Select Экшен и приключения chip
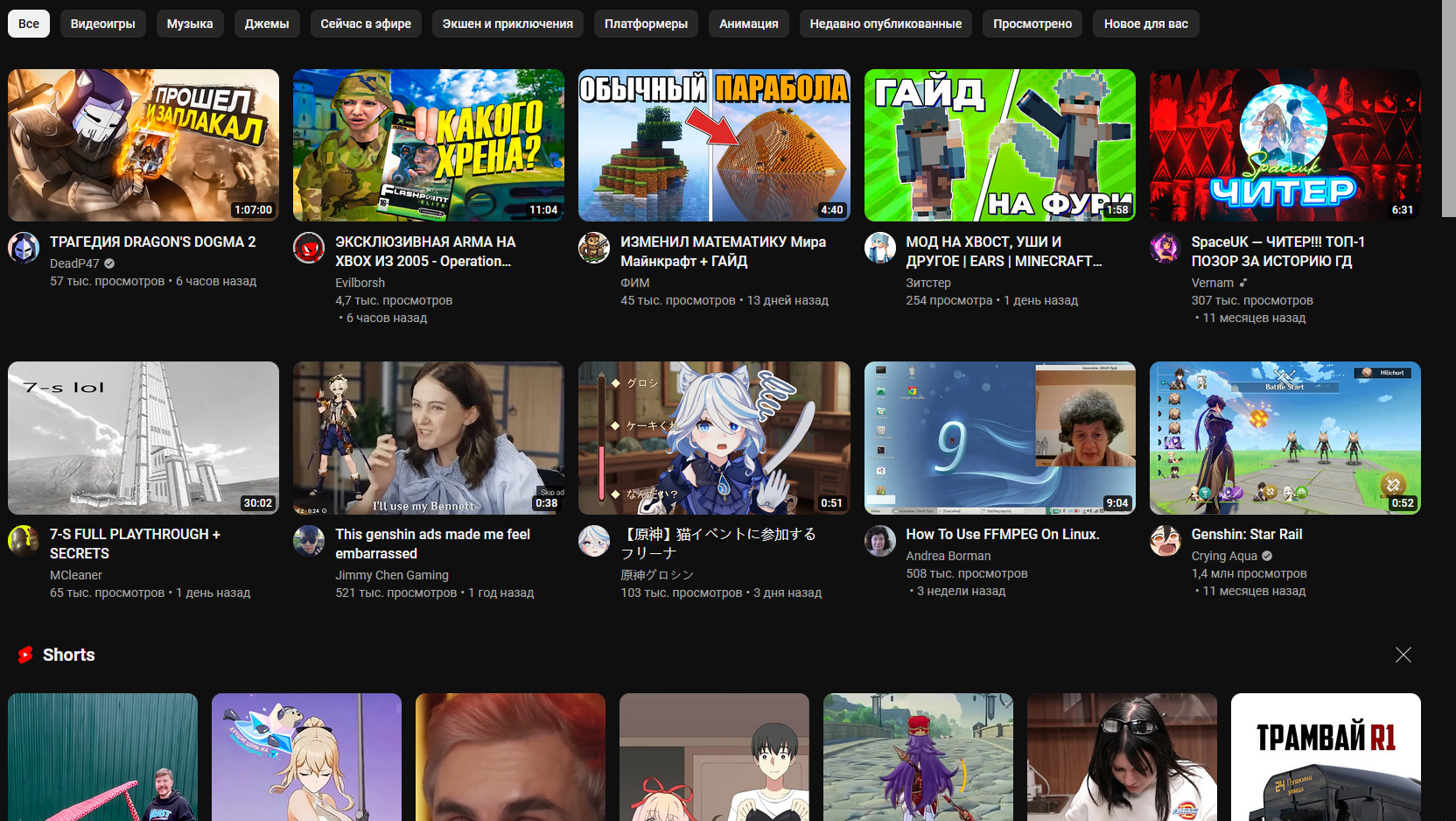Viewport: 1456px width, 821px height. tap(507, 24)
